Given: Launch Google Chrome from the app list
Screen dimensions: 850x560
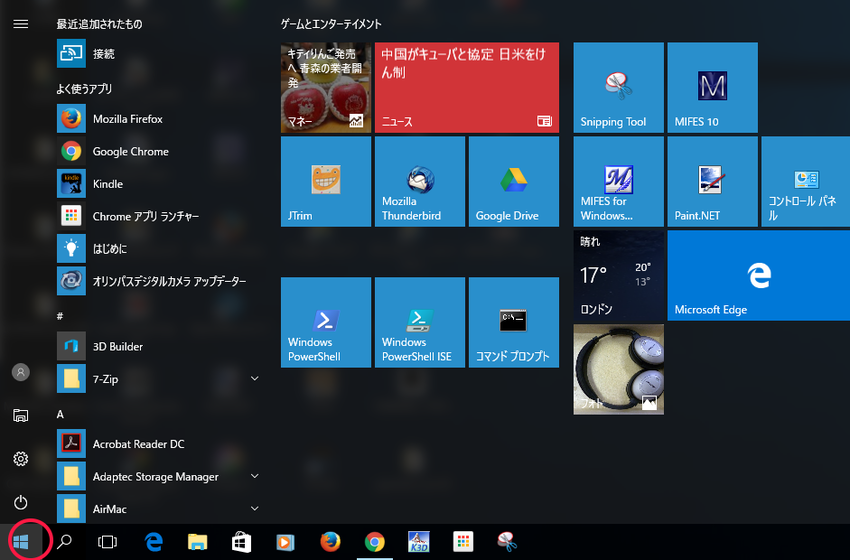Looking at the screenshot, I should [x=157, y=151].
